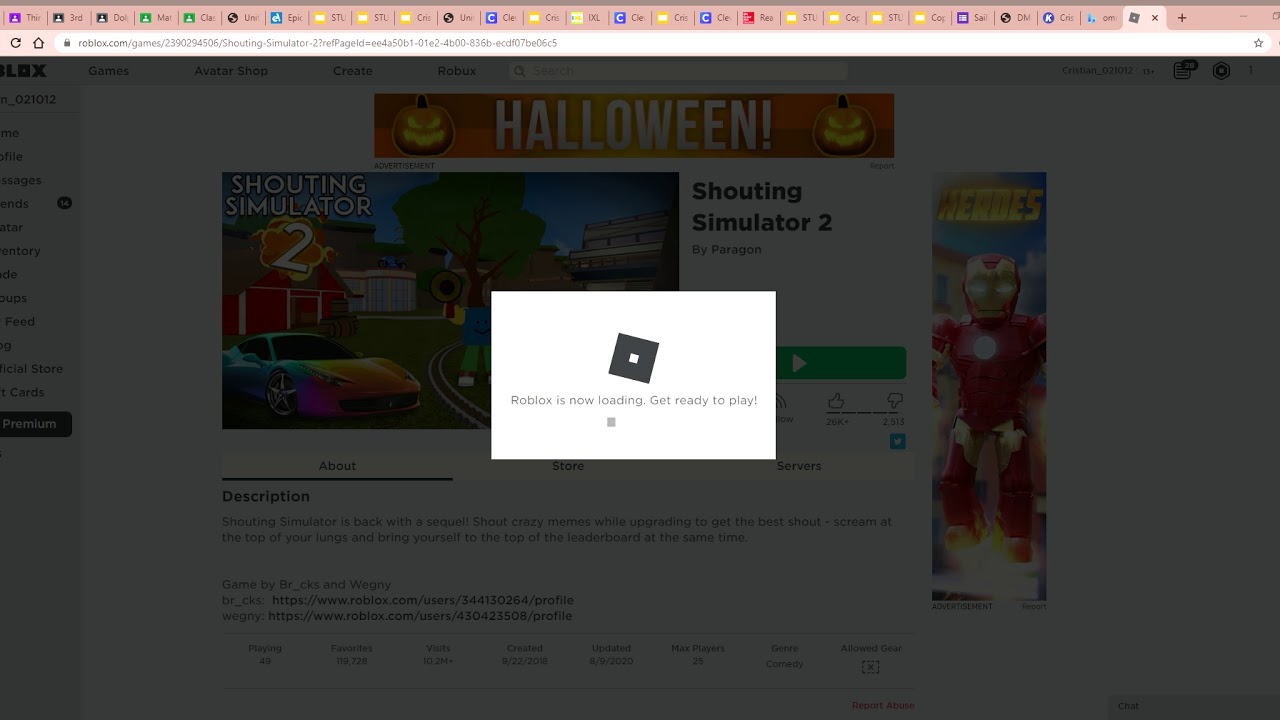Switch to the 'Sail' browser tab
This screenshot has width=1280, height=720.
972,18
